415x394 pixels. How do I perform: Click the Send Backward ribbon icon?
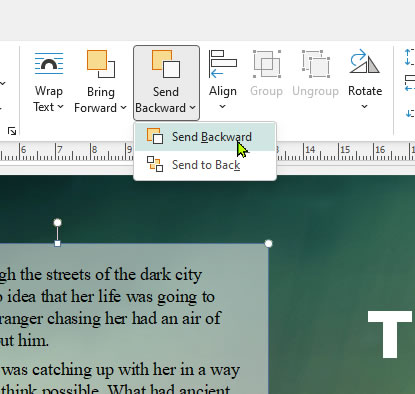pos(166,64)
